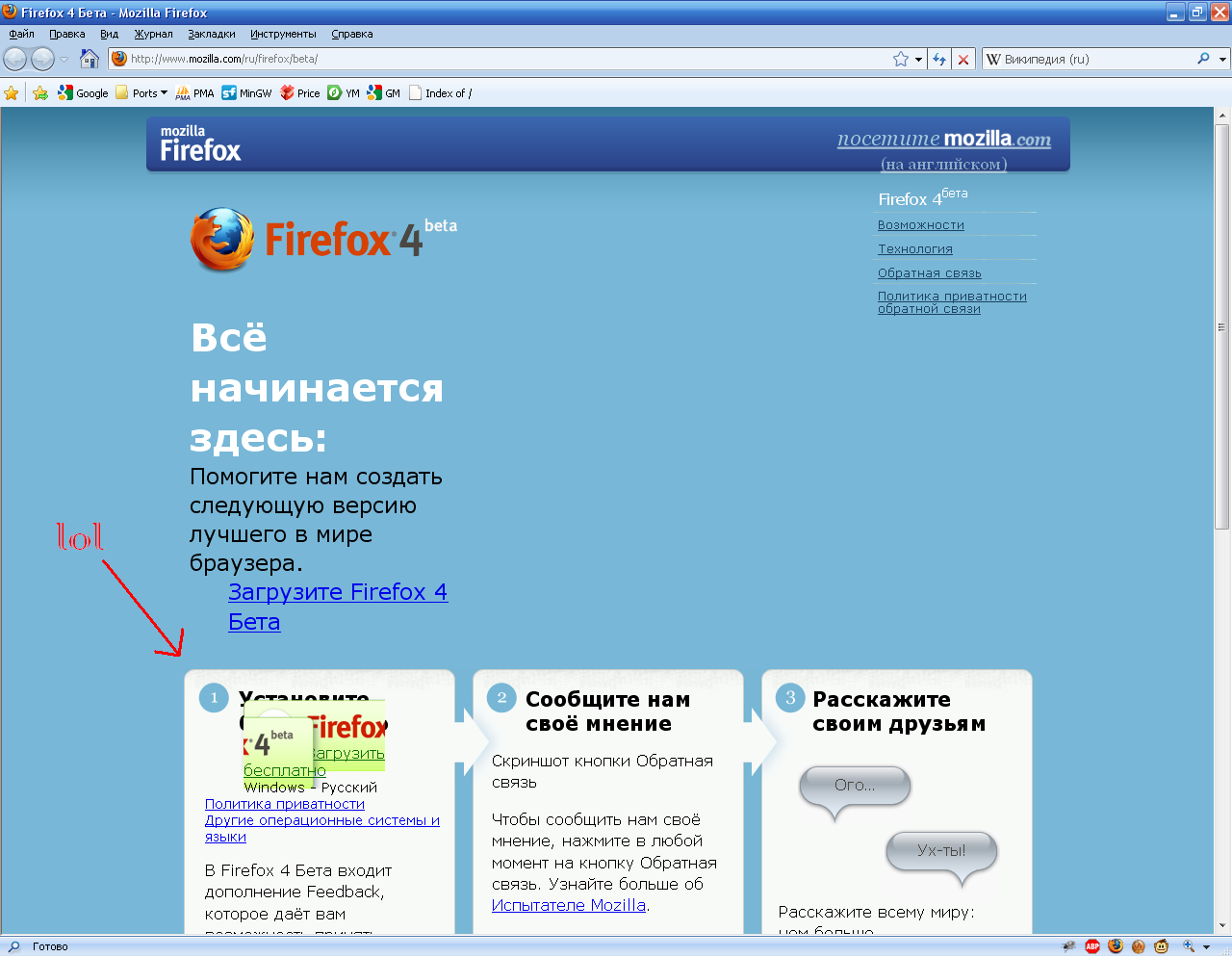The height and width of the screenshot is (957, 1232).
Task: Open back/forward history dropdown arrow
Action: pos(64,59)
